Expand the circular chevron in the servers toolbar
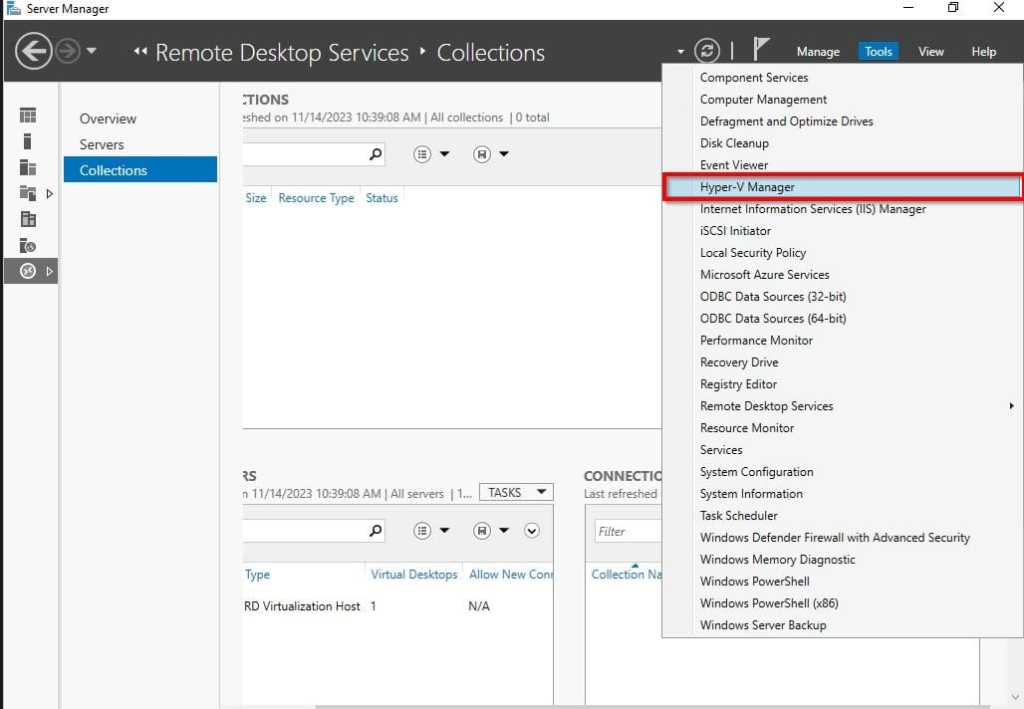Screen dimensions: 1024x709 (532, 531)
